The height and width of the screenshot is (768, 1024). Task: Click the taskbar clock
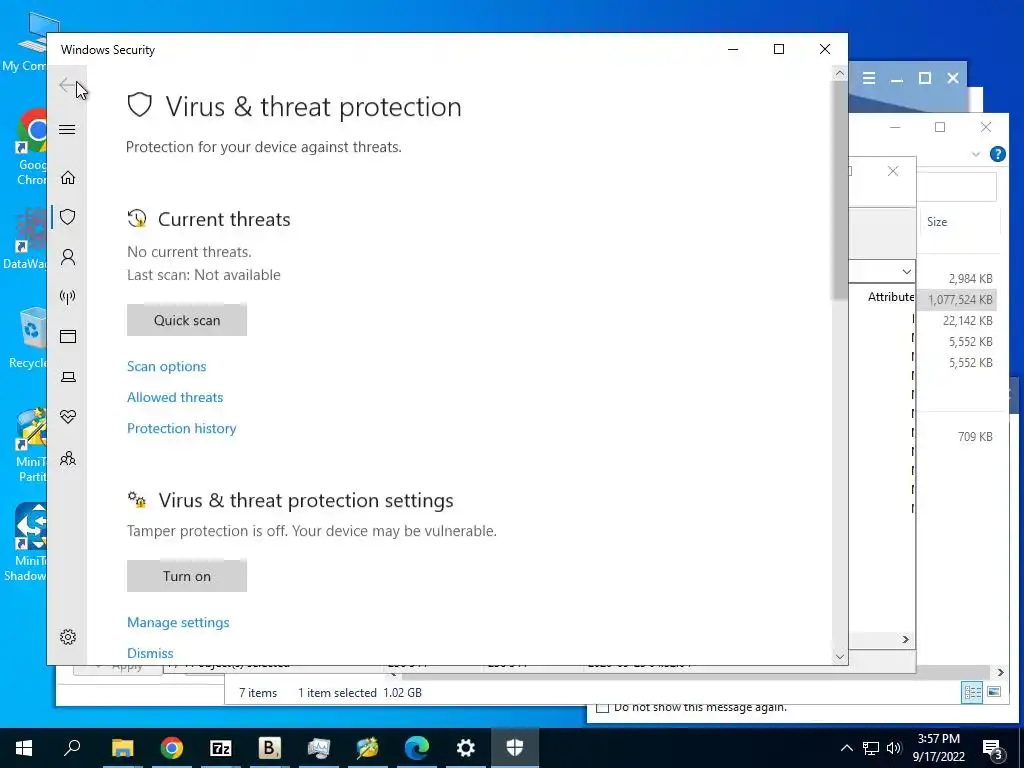[938, 748]
